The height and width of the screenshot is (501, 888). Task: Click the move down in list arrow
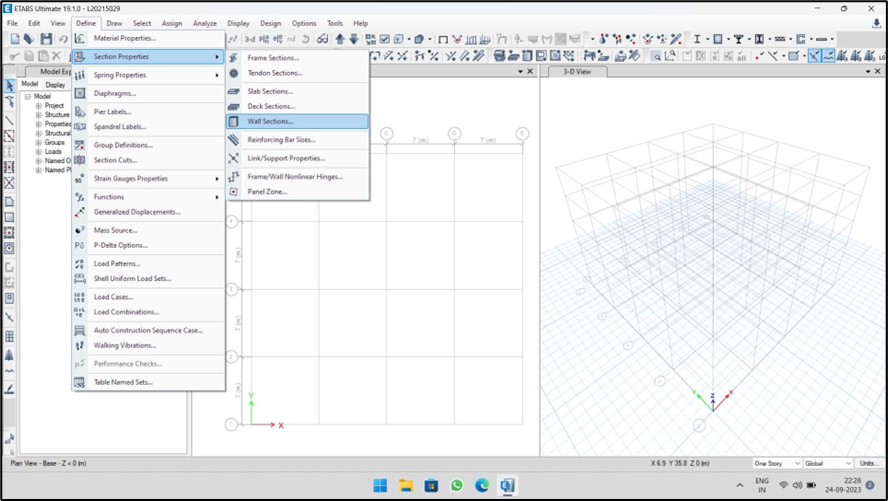tap(354, 39)
